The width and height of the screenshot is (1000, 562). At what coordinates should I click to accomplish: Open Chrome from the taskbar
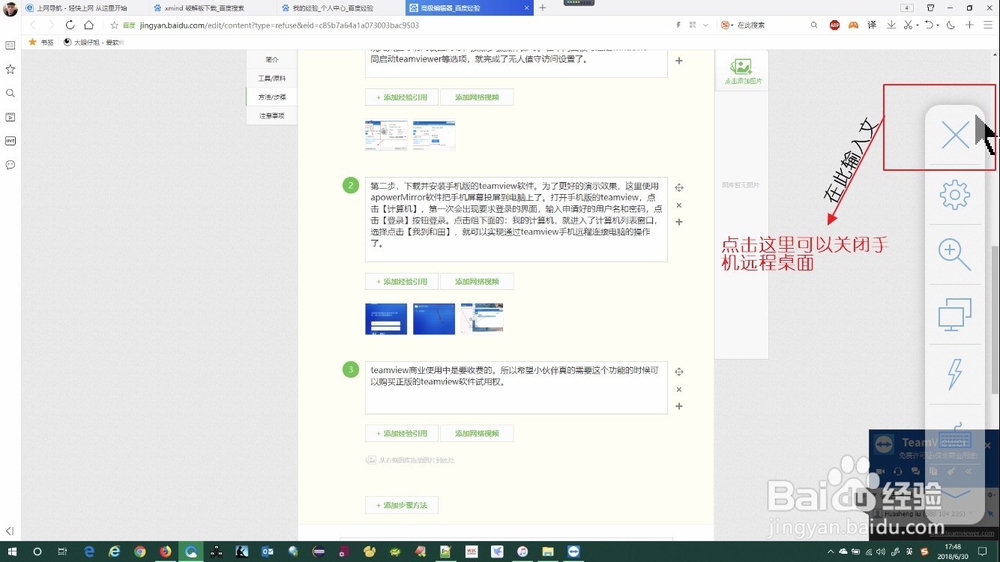tap(140, 552)
